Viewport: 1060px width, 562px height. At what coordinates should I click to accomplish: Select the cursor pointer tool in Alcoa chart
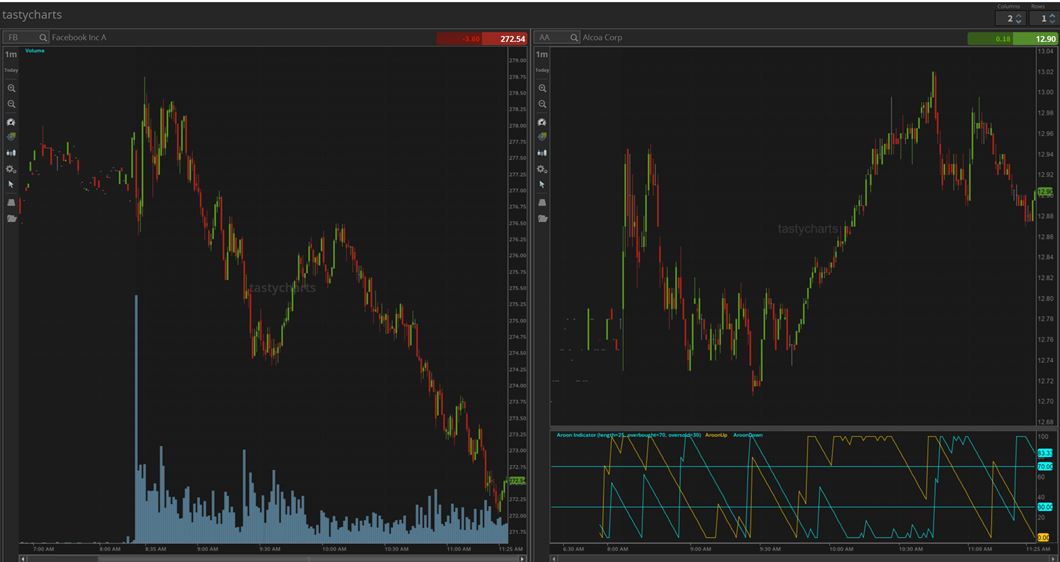click(541, 184)
